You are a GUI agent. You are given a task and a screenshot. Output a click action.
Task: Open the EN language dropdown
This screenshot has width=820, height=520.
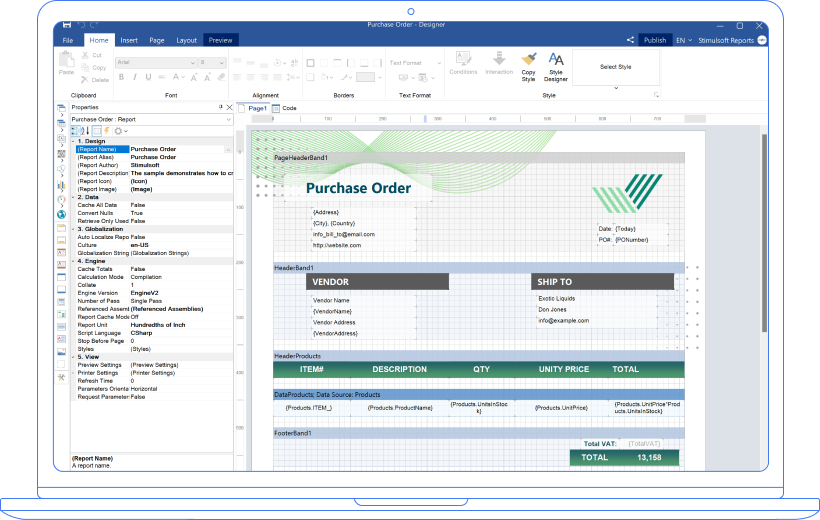click(x=684, y=40)
